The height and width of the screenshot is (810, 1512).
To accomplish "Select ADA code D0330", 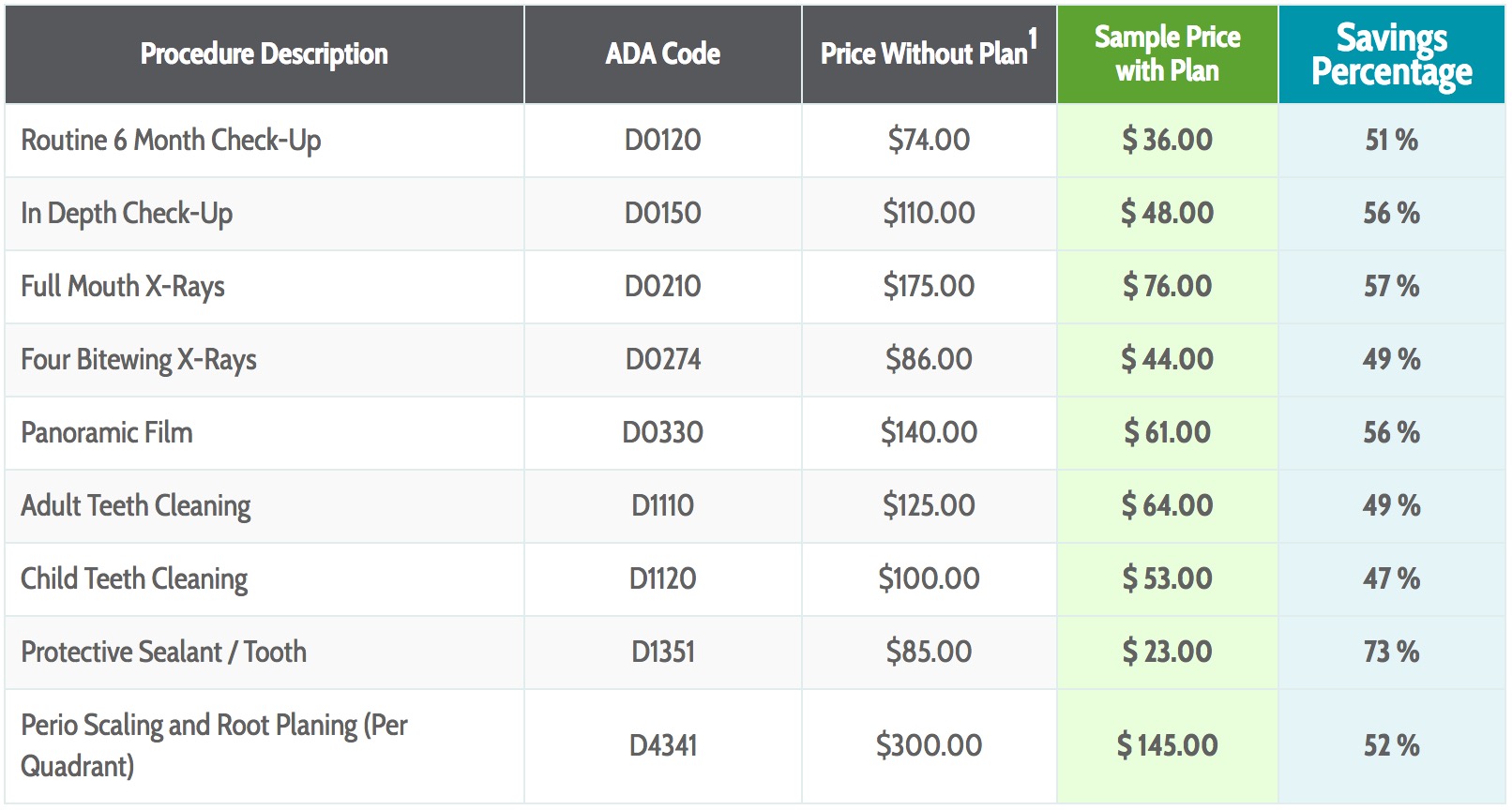I will (662, 433).
